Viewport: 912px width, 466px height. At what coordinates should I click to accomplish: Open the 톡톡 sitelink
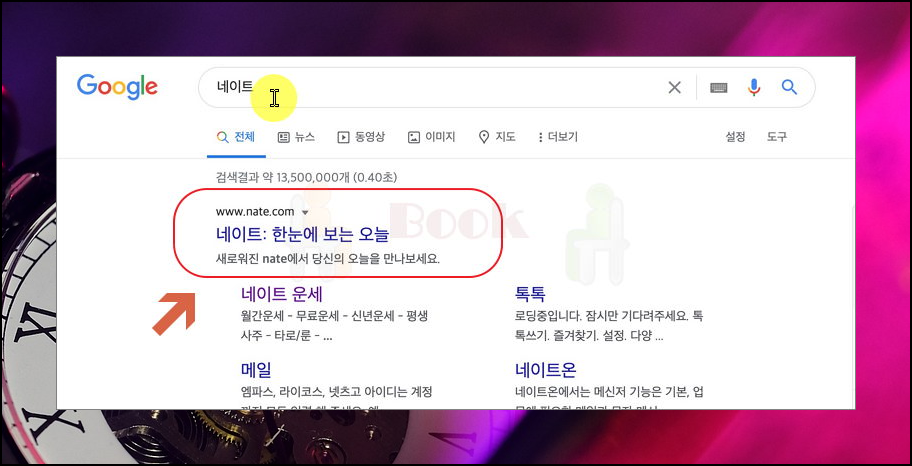pos(530,294)
